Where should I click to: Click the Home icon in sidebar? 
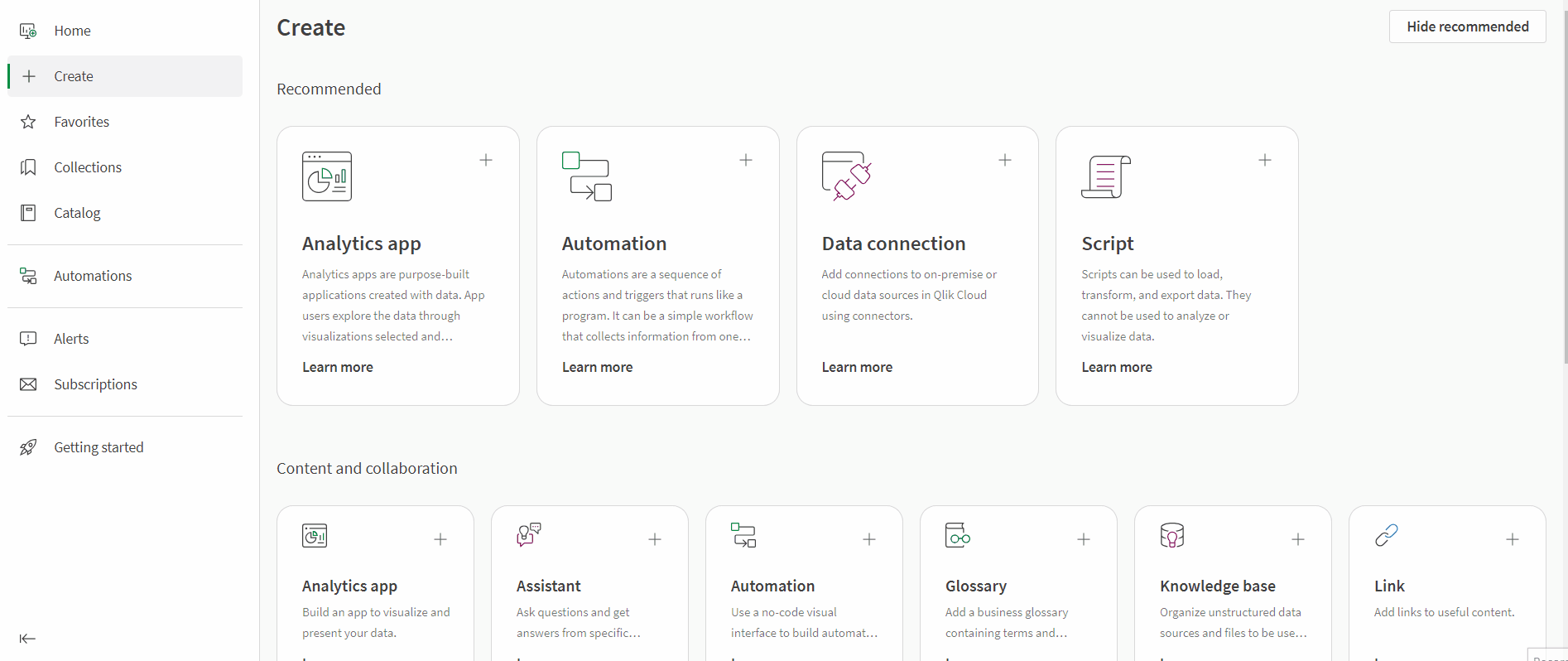[28, 31]
